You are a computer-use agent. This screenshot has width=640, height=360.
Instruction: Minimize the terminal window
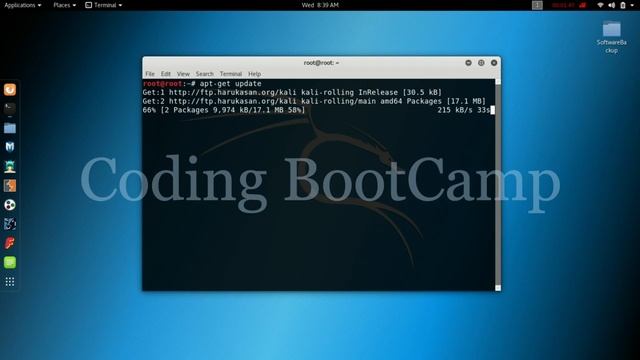[x=469, y=63]
